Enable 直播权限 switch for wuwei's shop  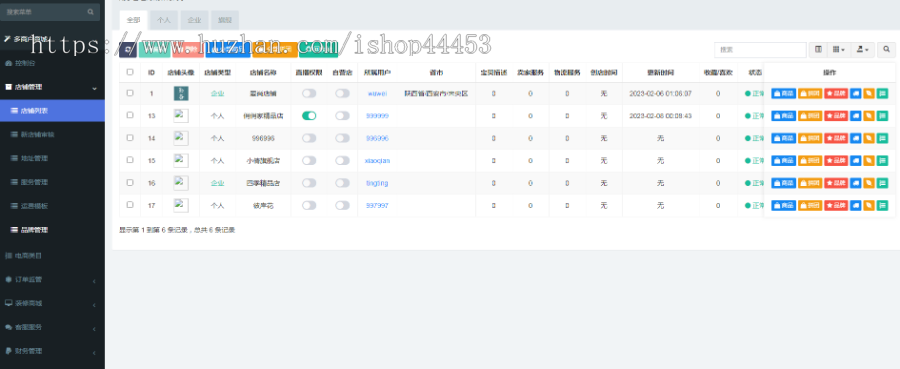[309, 94]
